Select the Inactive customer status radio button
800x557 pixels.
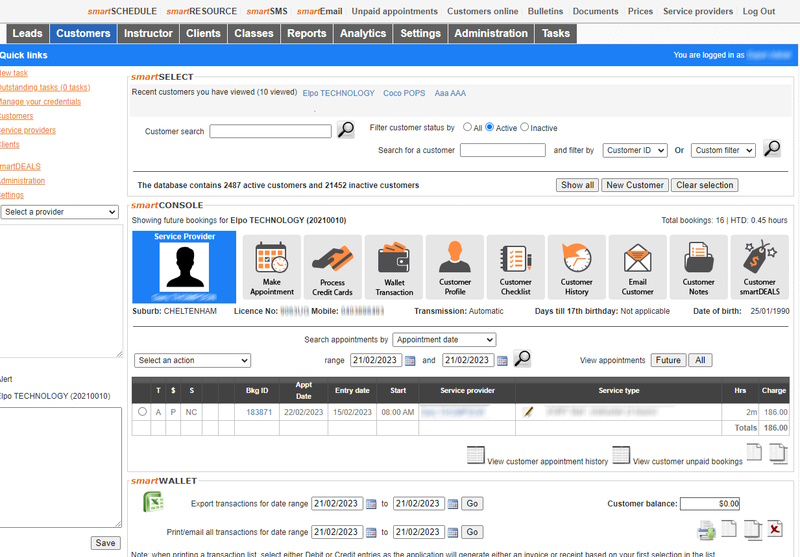pyautogui.click(x=523, y=128)
